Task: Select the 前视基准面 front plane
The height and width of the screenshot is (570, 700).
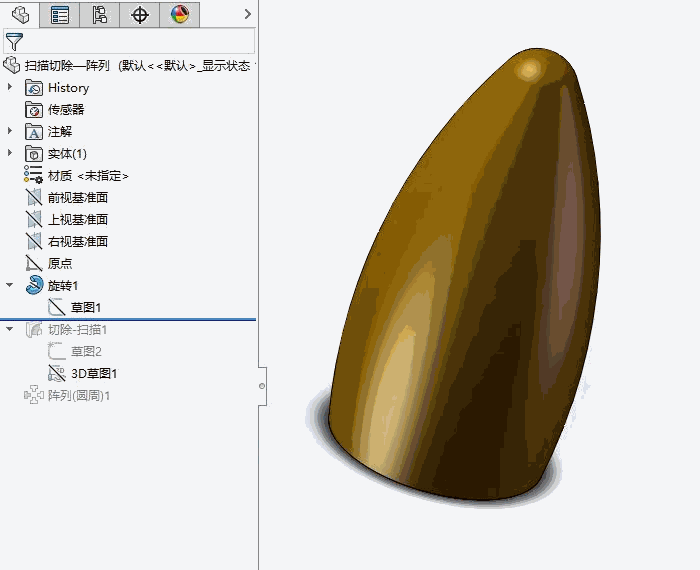Action: pos(78,197)
